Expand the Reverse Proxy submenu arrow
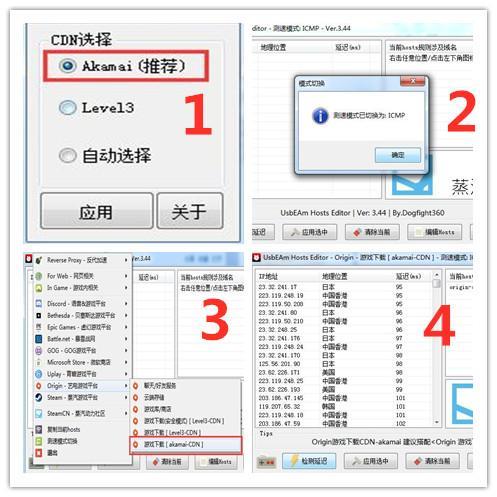 (126, 260)
